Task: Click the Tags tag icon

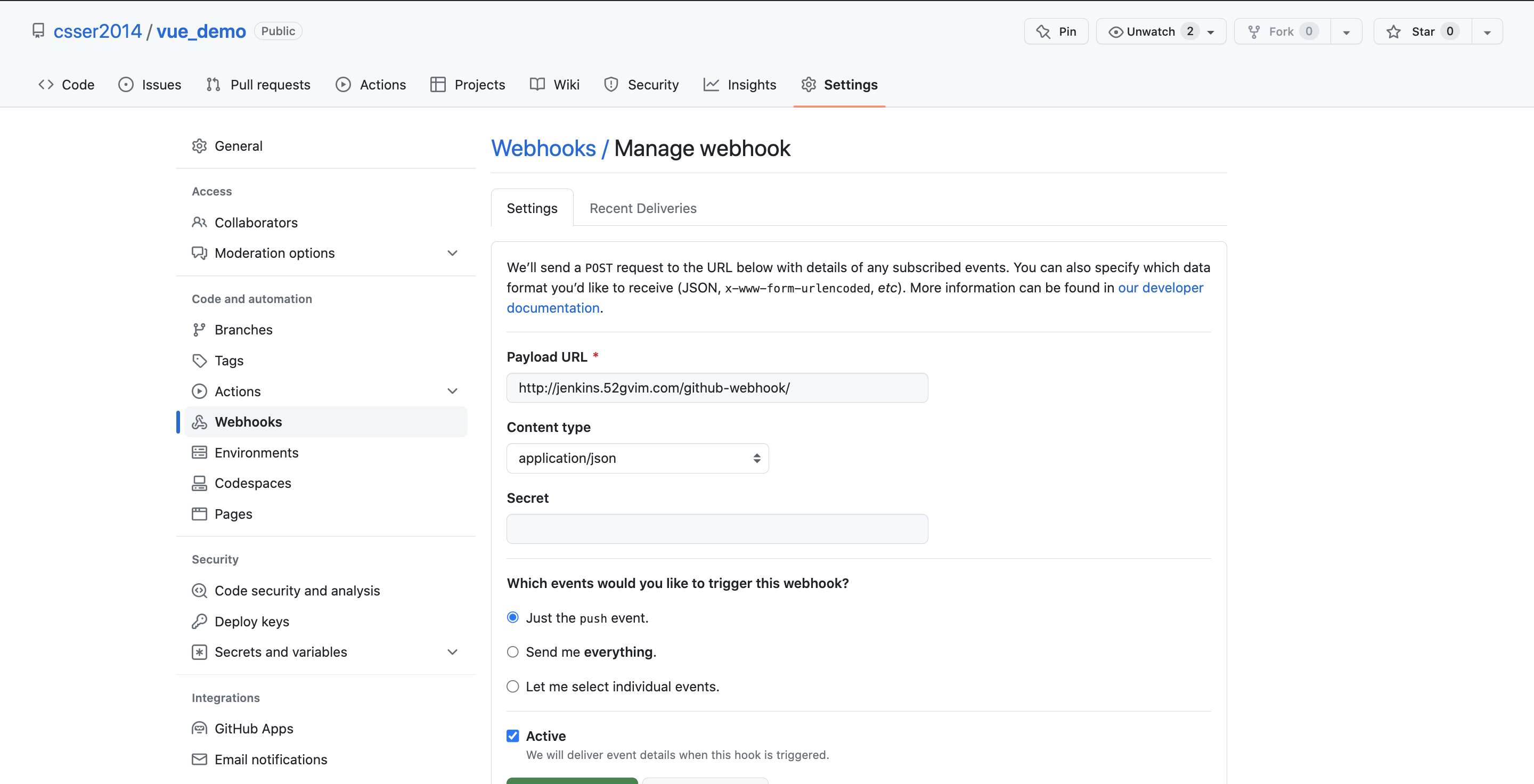Action: pos(200,361)
